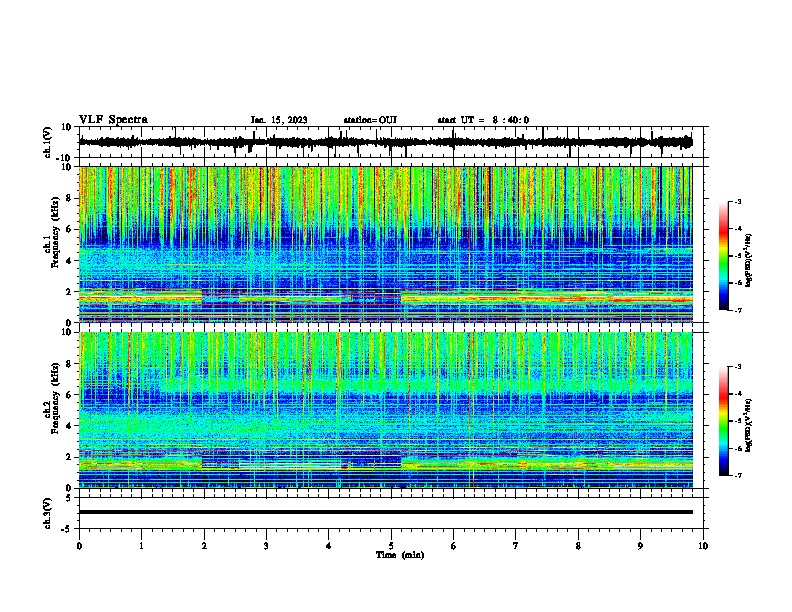Click the "-7" label on ch.1 color scale
Viewport: 792px width, 612px height.
[x=737, y=310]
